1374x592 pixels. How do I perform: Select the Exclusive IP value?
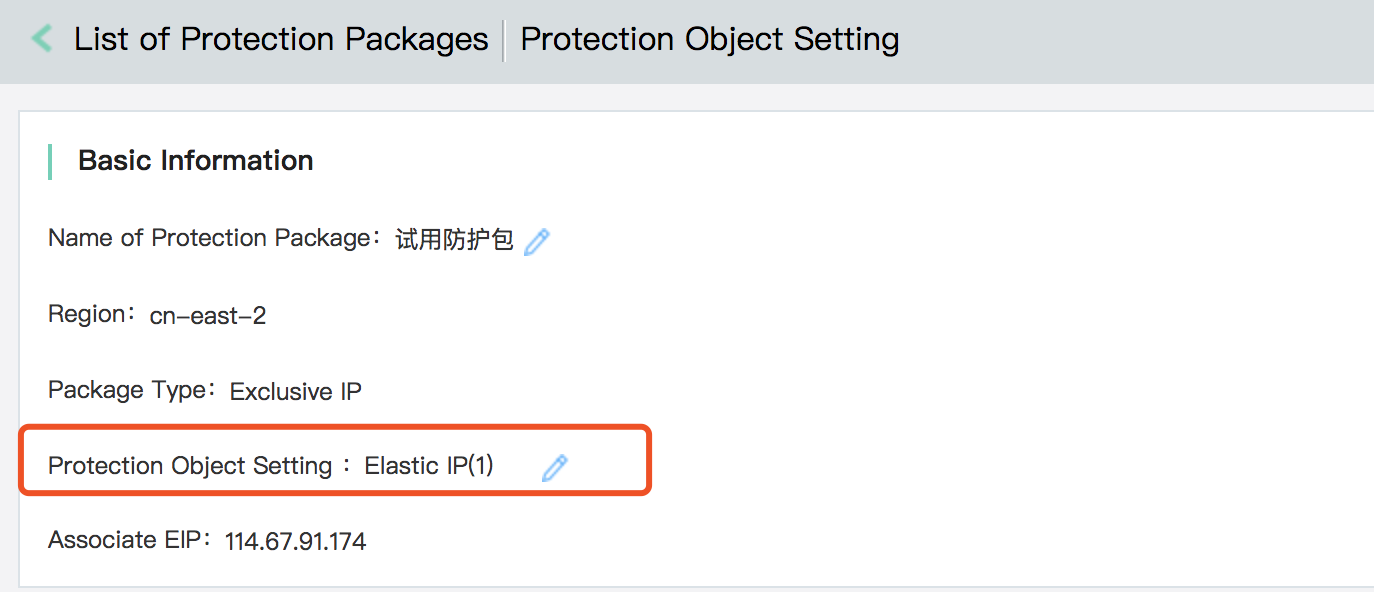point(296,392)
